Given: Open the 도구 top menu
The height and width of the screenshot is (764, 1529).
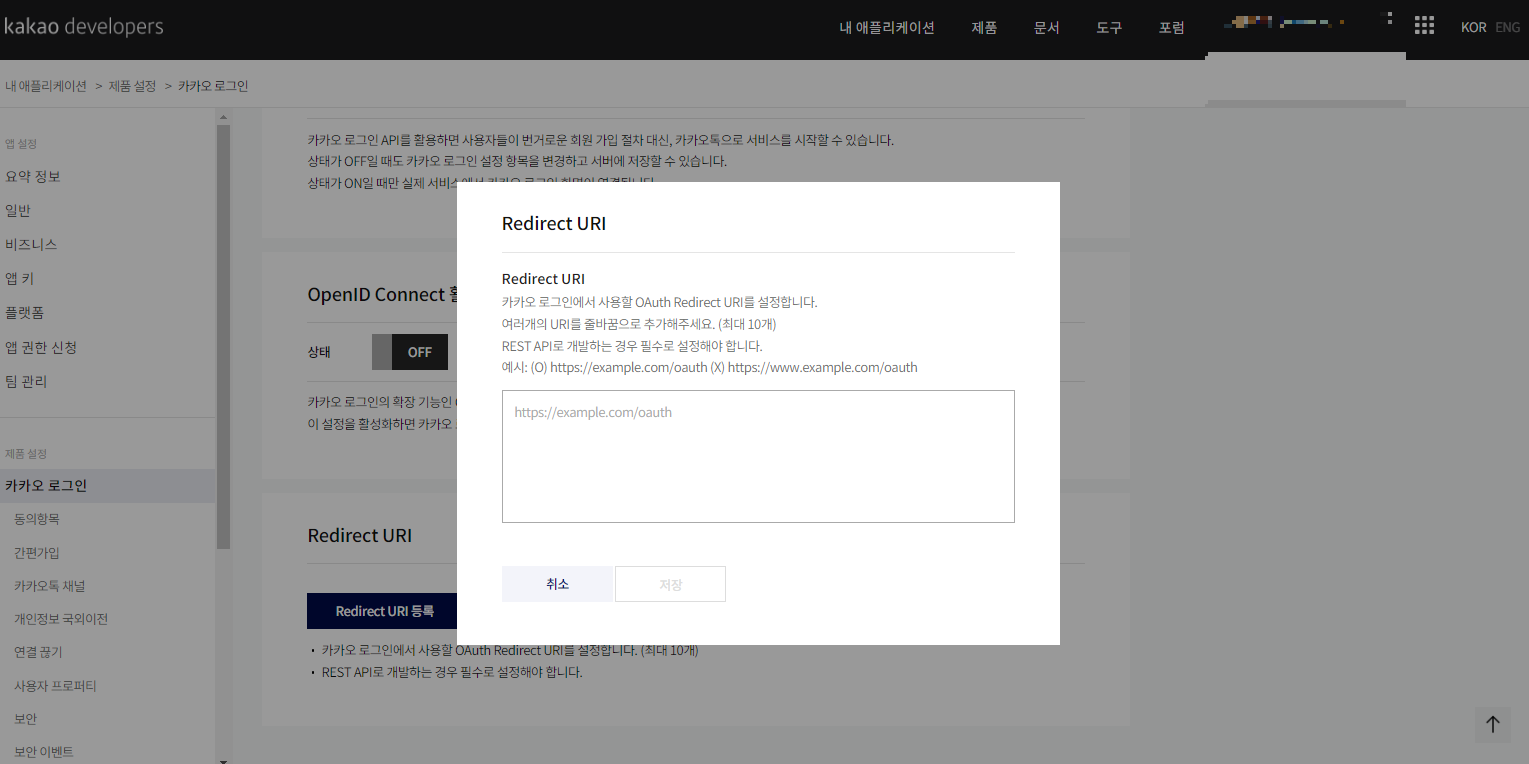Looking at the screenshot, I should [1109, 28].
